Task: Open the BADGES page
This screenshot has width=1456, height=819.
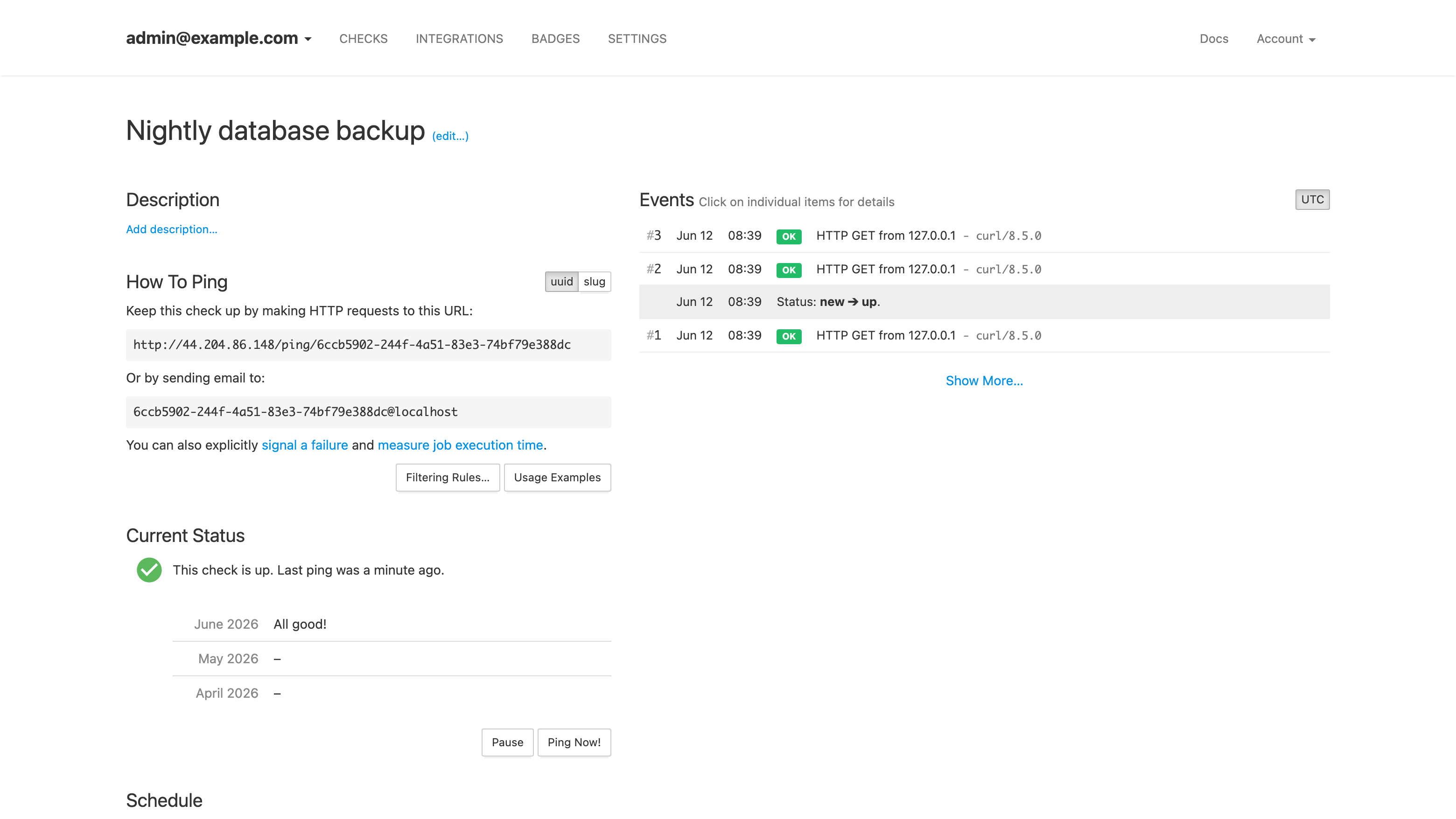Action: point(555,38)
